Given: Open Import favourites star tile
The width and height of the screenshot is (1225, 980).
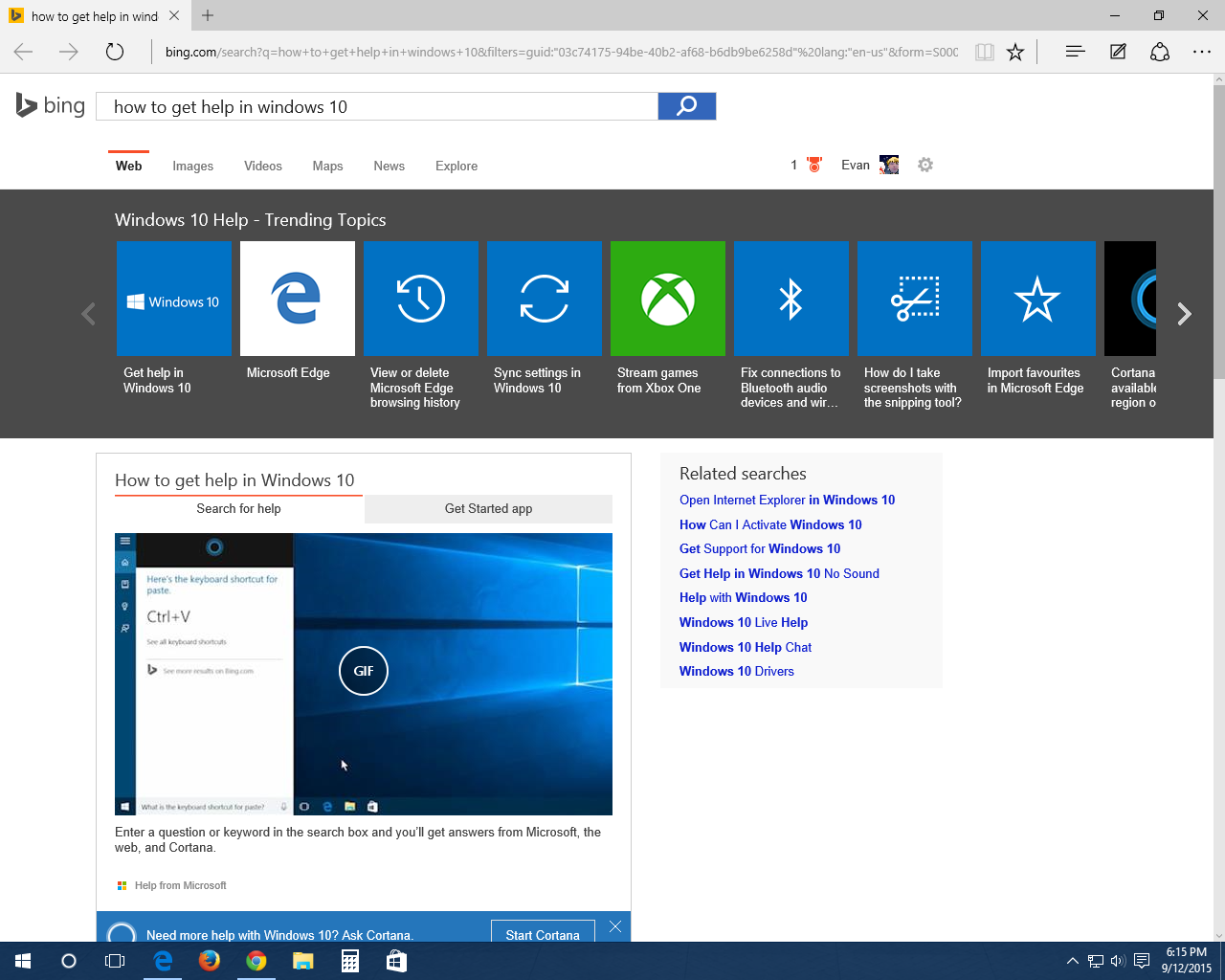Looking at the screenshot, I should (1038, 299).
